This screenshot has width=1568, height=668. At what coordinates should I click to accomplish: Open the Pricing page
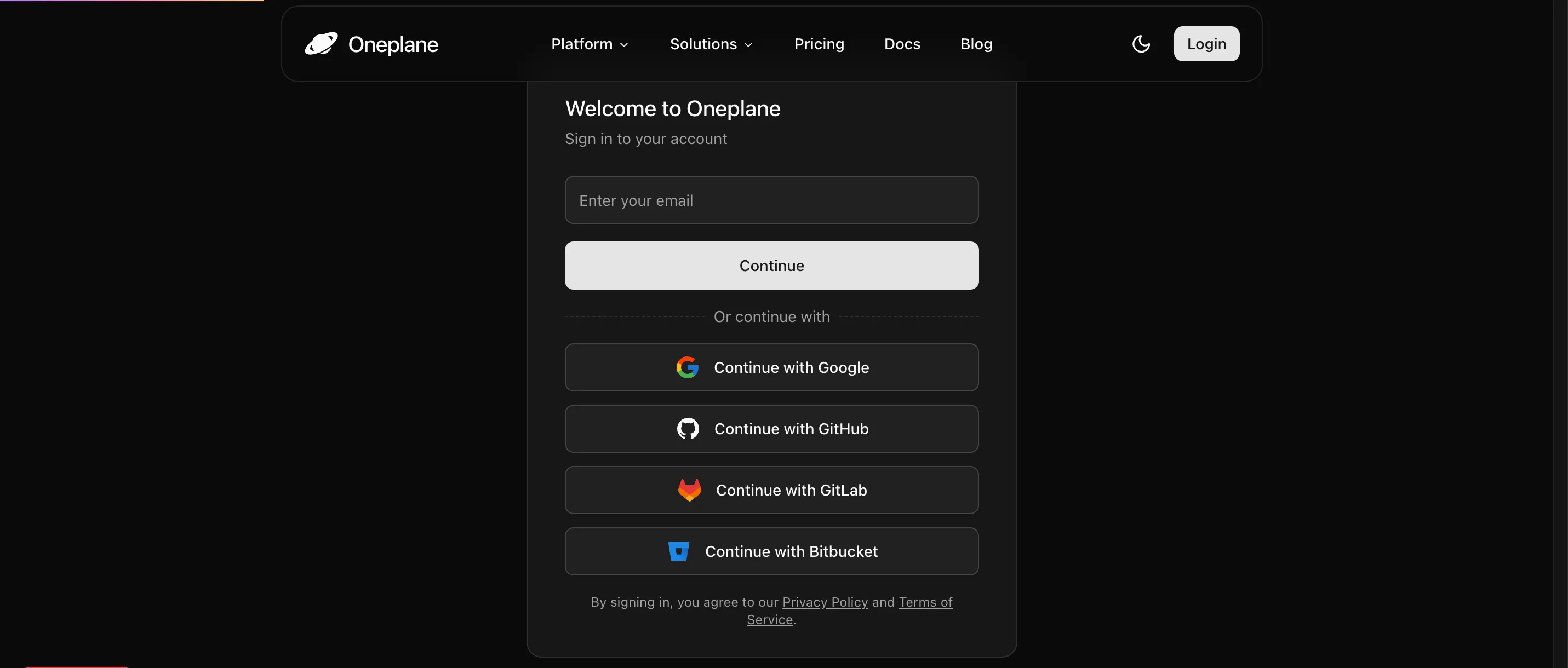coord(819,44)
